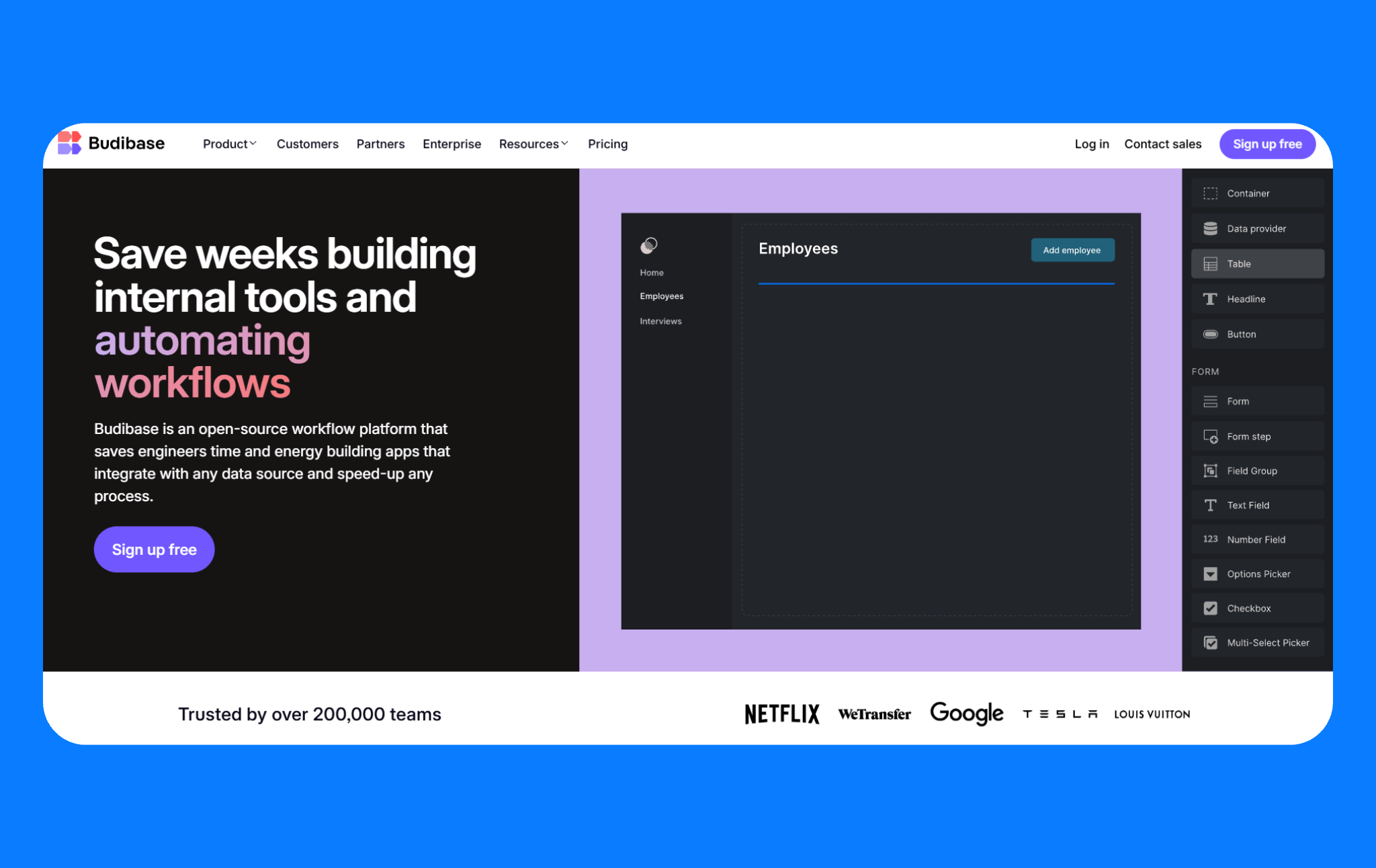Select the Checkbox component
Image resolution: width=1376 pixels, height=868 pixels.
[x=1249, y=608]
